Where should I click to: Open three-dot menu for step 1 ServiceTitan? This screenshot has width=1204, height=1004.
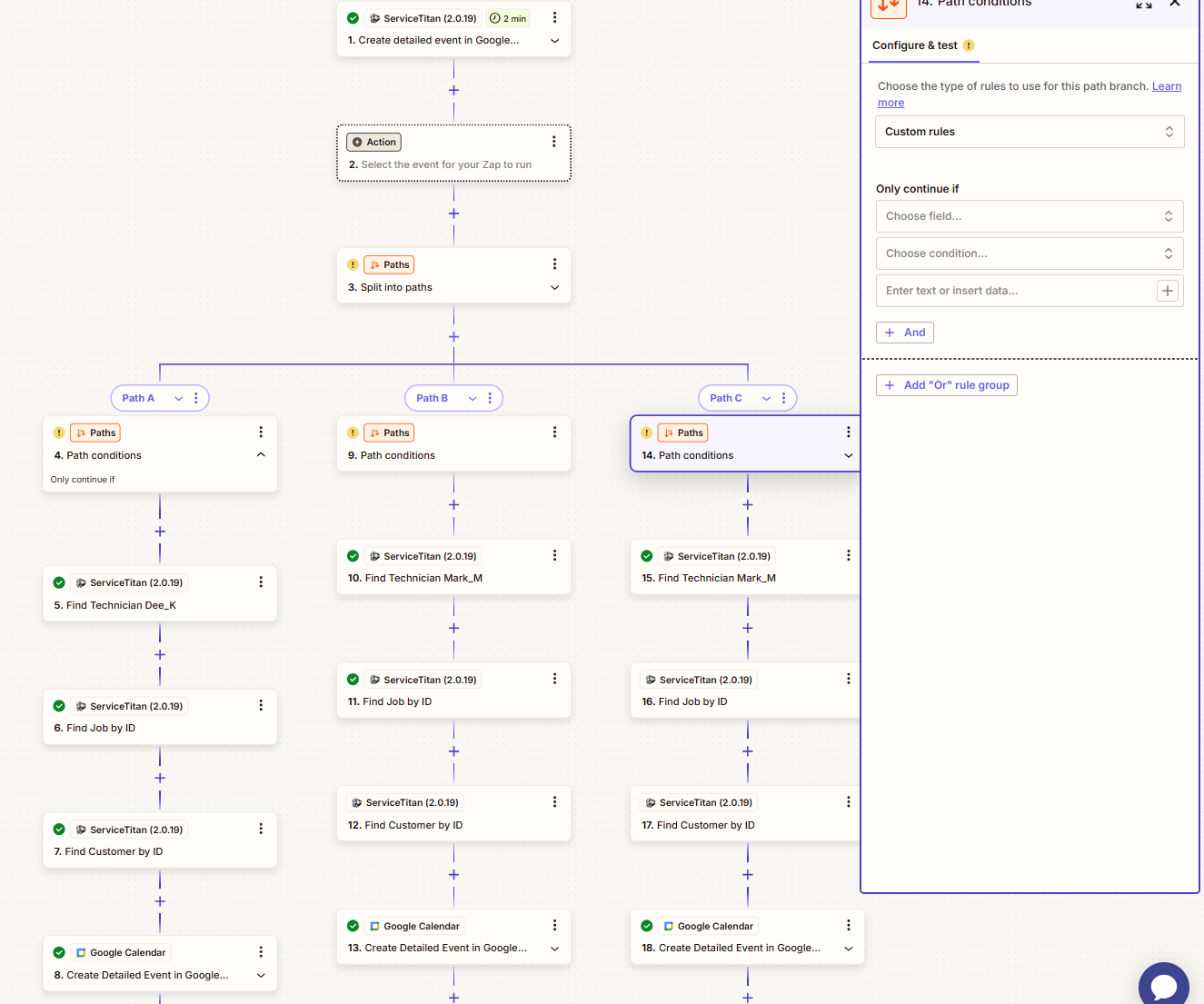[554, 17]
